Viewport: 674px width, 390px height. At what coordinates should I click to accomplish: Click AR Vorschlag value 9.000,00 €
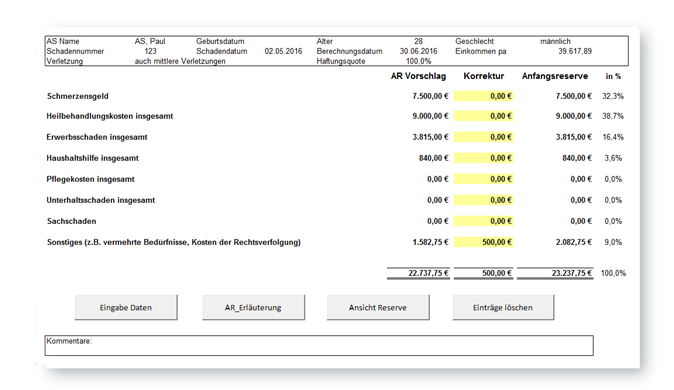[x=430, y=116]
